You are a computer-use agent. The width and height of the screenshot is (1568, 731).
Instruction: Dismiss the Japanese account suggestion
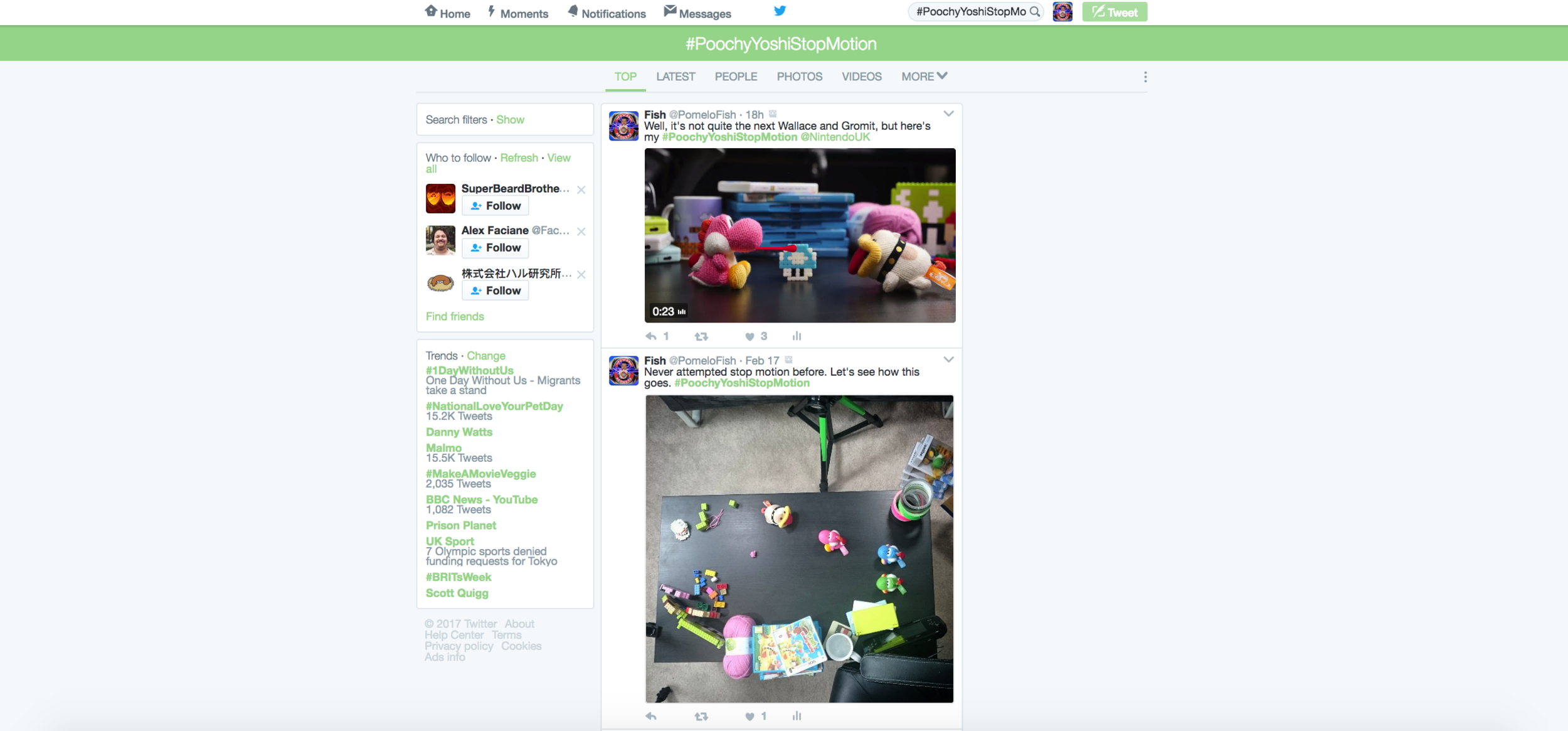point(581,274)
